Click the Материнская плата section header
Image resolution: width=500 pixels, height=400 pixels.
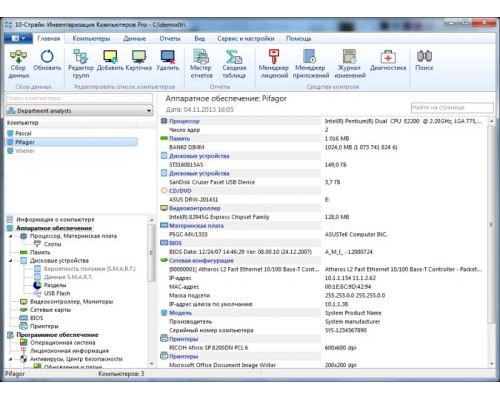196,226
